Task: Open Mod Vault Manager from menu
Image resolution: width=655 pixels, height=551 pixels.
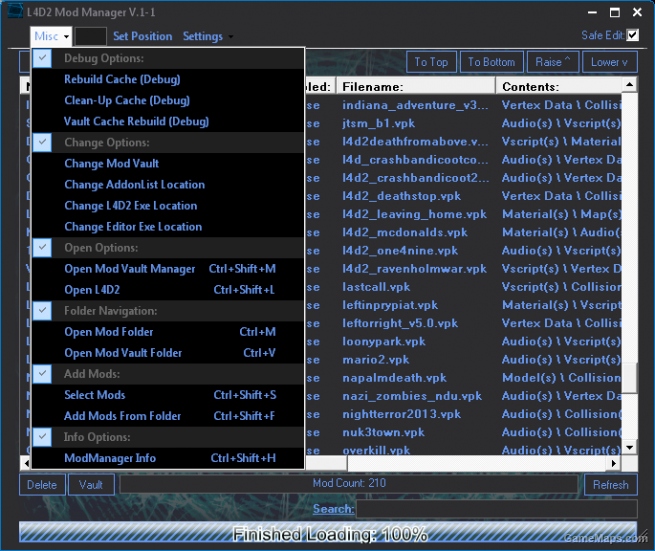Action: point(168,269)
